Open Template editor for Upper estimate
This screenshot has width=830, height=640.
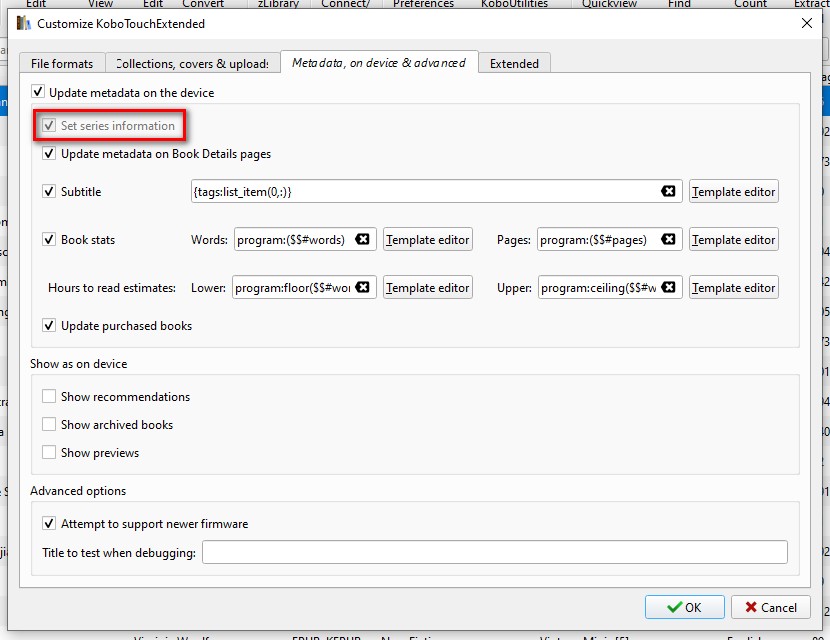(x=734, y=287)
